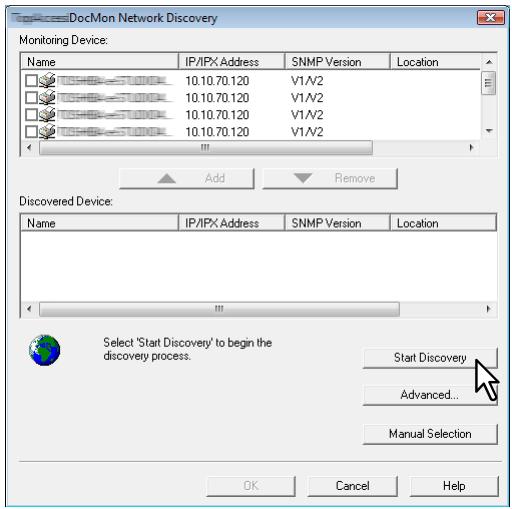Click the up arrow of the monitoring list scrollbar
The height and width of the screenshot is (509, 512).
[489, 62]
